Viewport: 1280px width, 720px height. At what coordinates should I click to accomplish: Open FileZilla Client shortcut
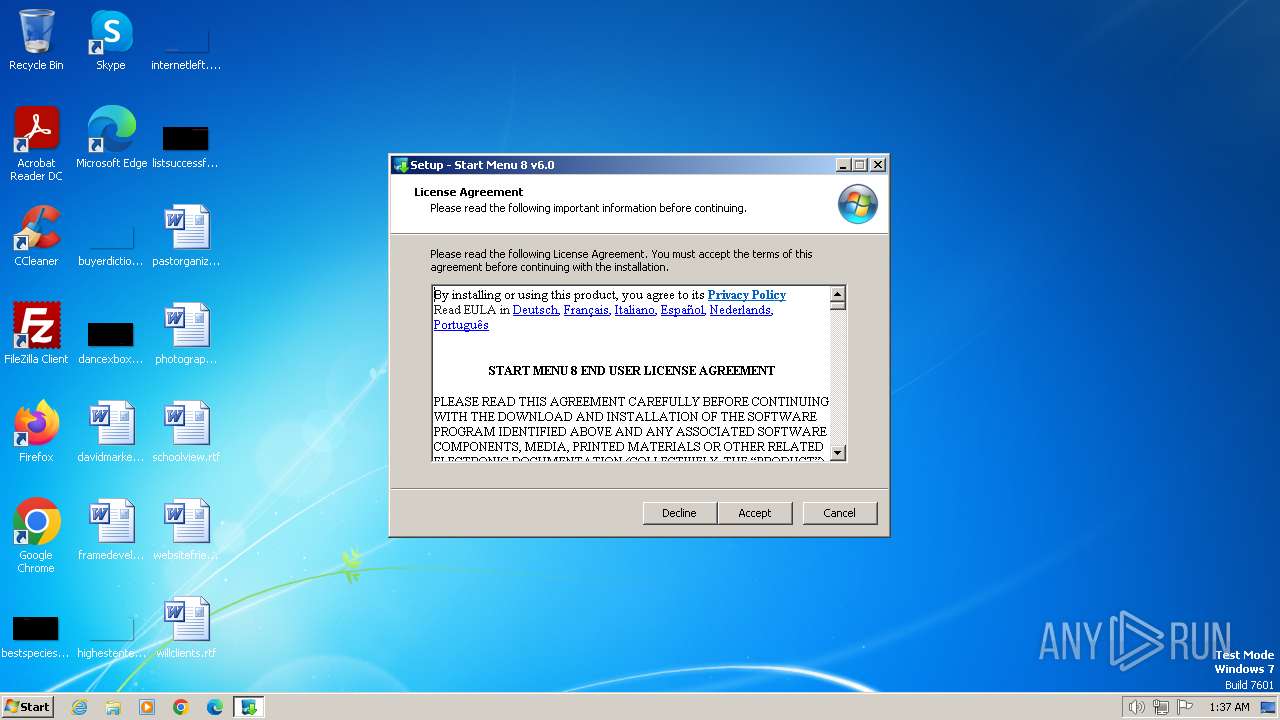pyautogui.click(x=36, y=333)
